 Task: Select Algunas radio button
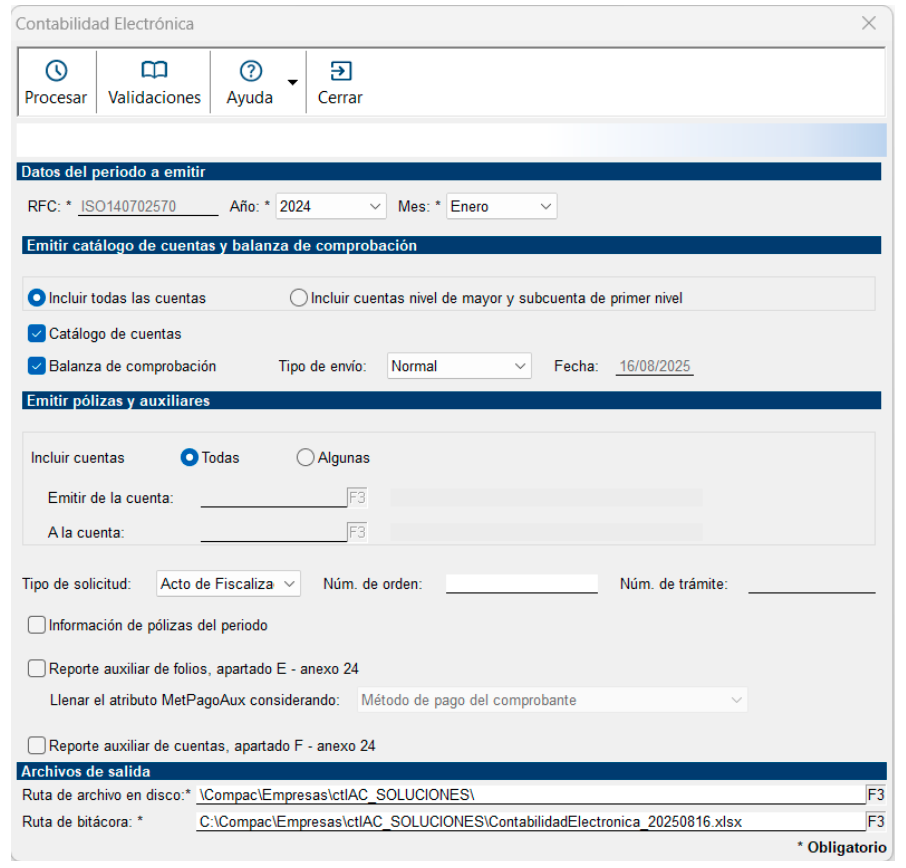(305, 458)
